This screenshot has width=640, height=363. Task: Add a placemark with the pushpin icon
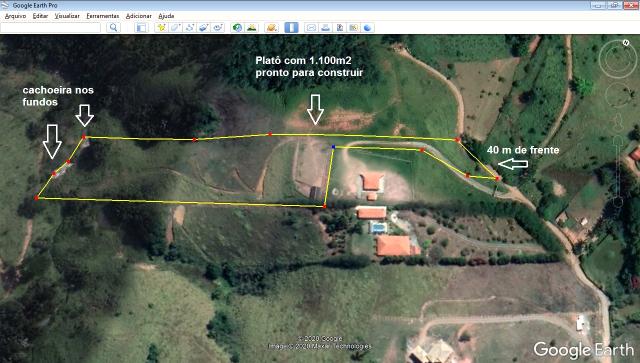click(161, 27)
